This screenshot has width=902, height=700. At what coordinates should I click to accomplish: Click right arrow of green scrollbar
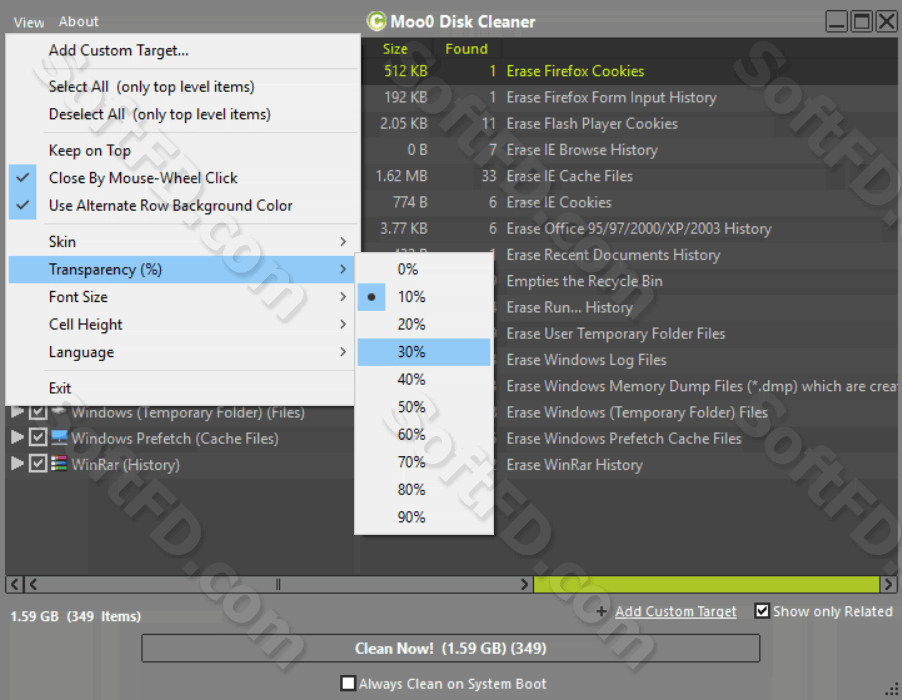[x=888, y=584]
